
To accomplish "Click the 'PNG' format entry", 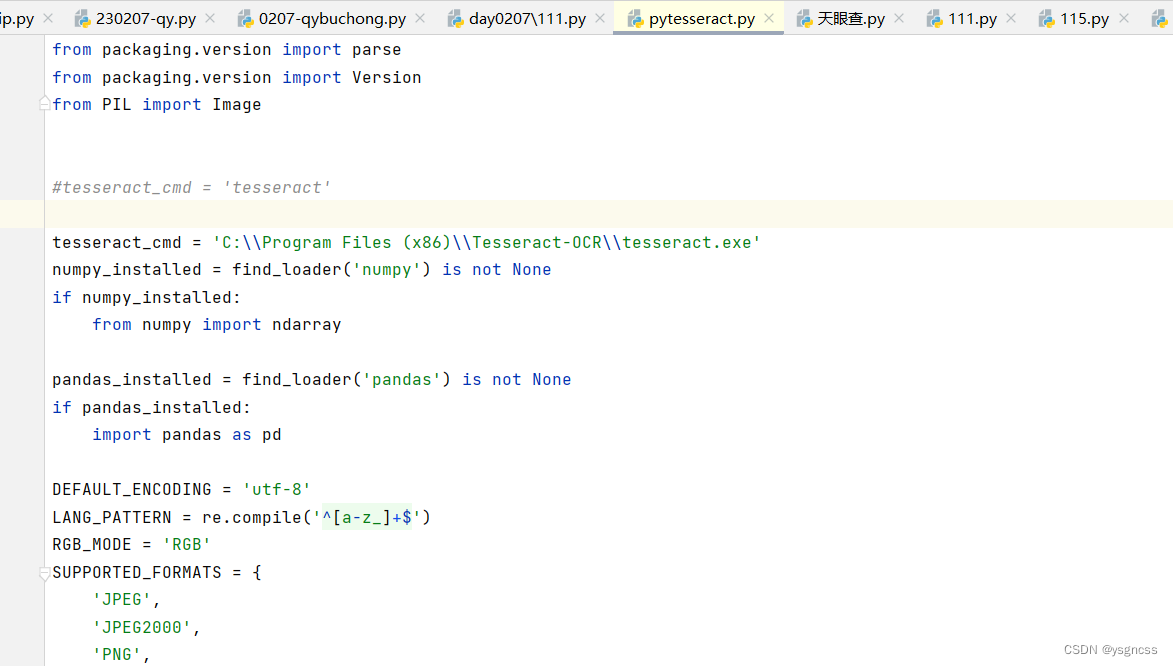I will pyautogui.click(x=117, y=654).
